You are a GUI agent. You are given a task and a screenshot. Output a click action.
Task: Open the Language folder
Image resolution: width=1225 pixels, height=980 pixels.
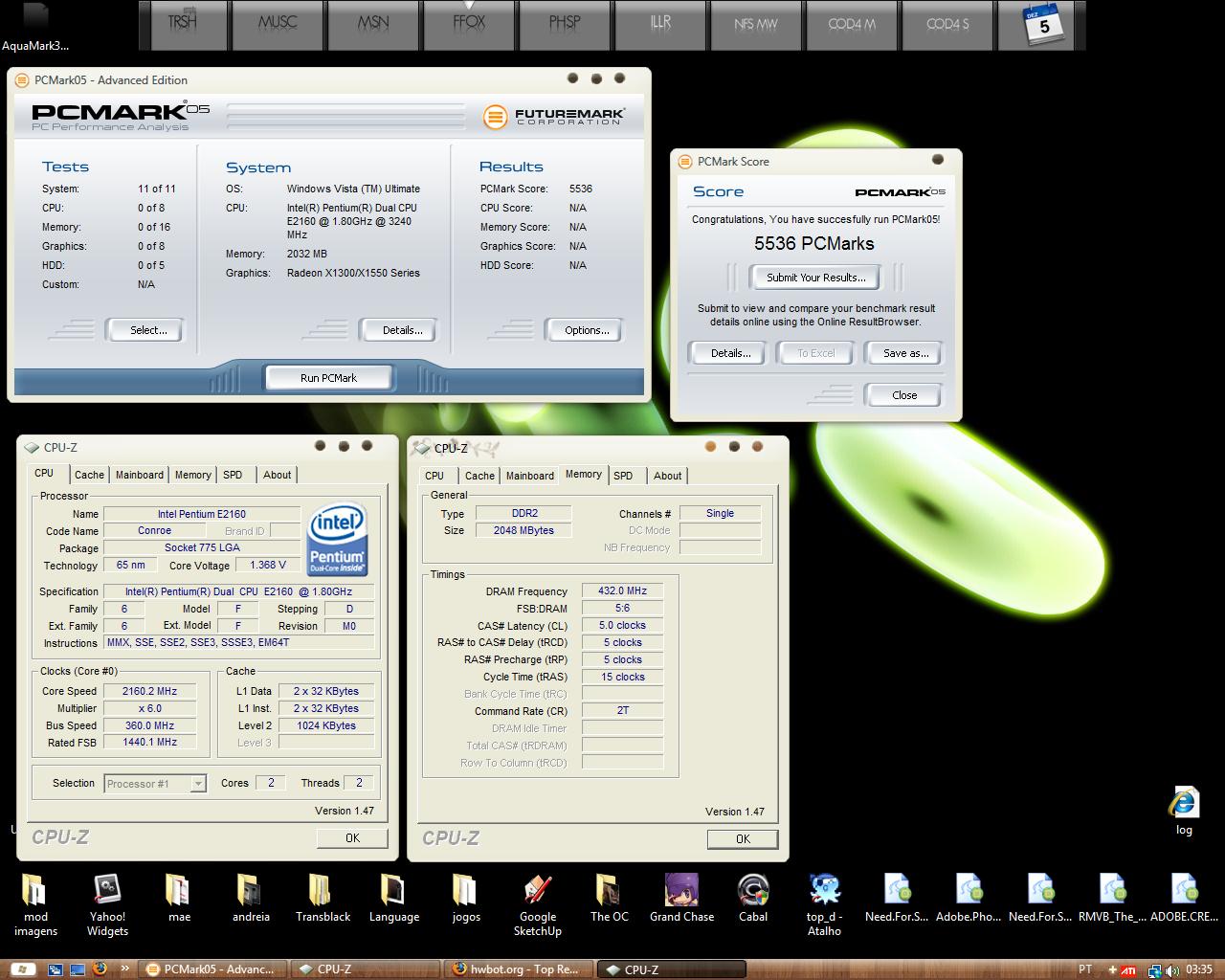[x=394, y=898]
